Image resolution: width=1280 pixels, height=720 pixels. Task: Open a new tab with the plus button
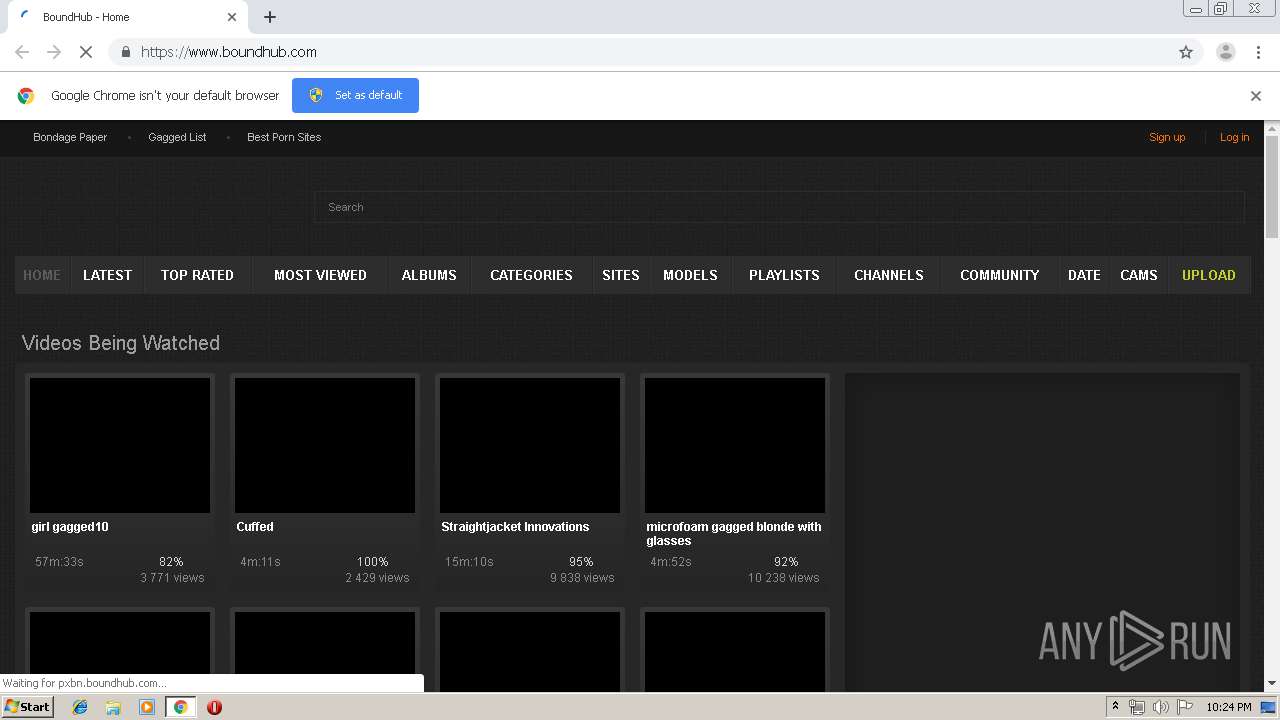click(270, 17)
